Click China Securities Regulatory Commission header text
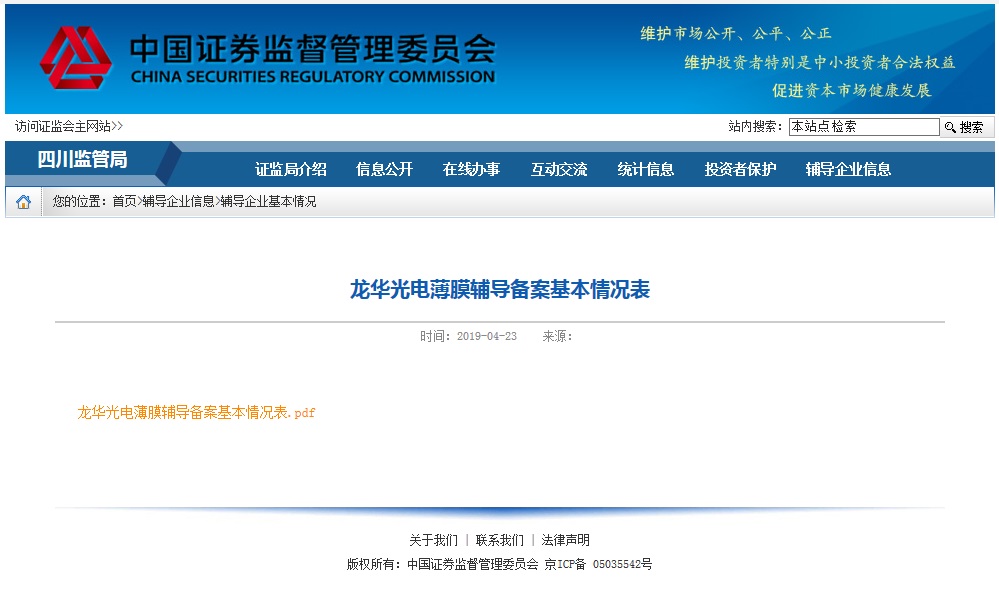The height and width of the screenshot is (599, 999). click(x=313, y=77)
